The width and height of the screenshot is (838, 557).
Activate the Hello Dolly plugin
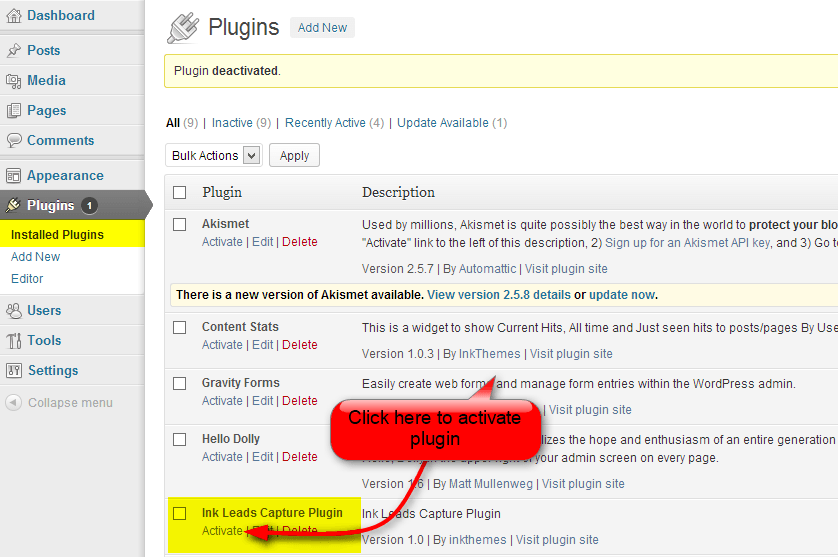222,457
